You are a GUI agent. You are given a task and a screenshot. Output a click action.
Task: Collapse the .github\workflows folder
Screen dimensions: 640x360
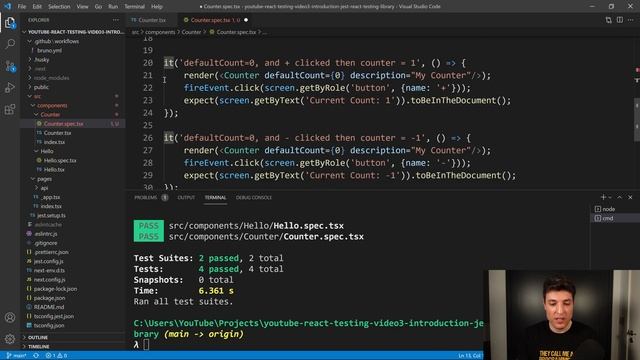[x=73, y=41]
